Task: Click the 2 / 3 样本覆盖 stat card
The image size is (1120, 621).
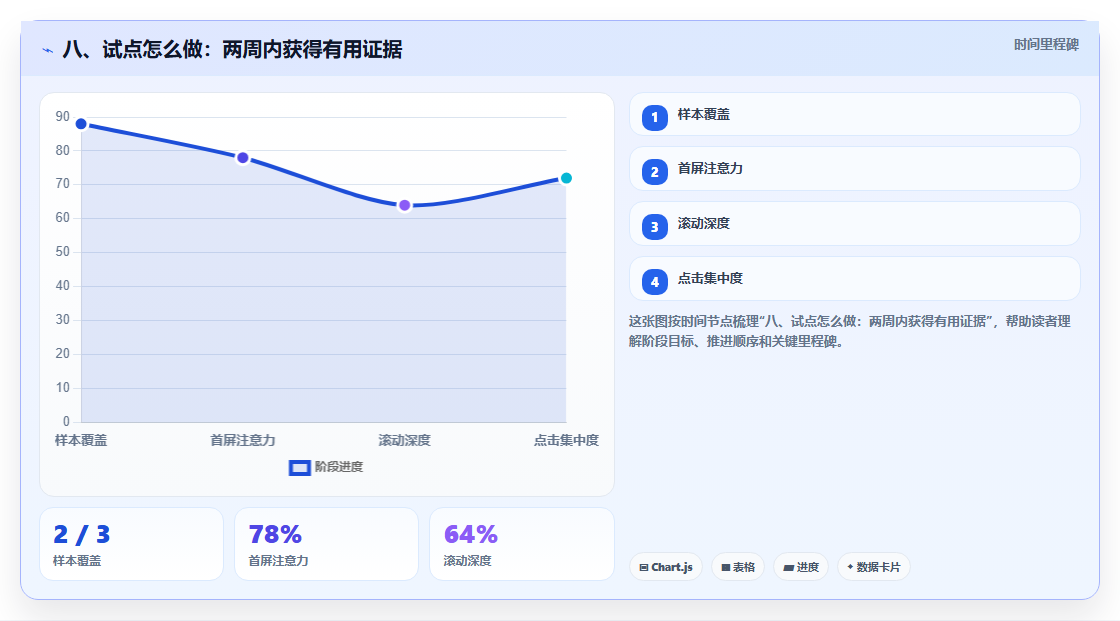Action: [131, 545]
